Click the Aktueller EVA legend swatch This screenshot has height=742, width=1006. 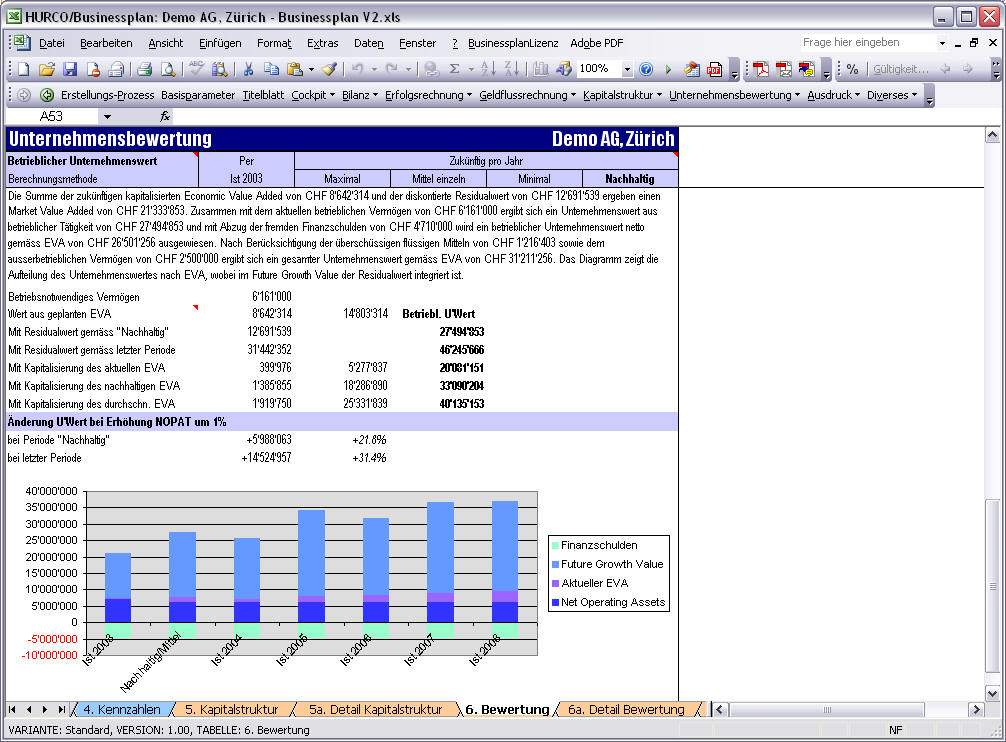555,584
